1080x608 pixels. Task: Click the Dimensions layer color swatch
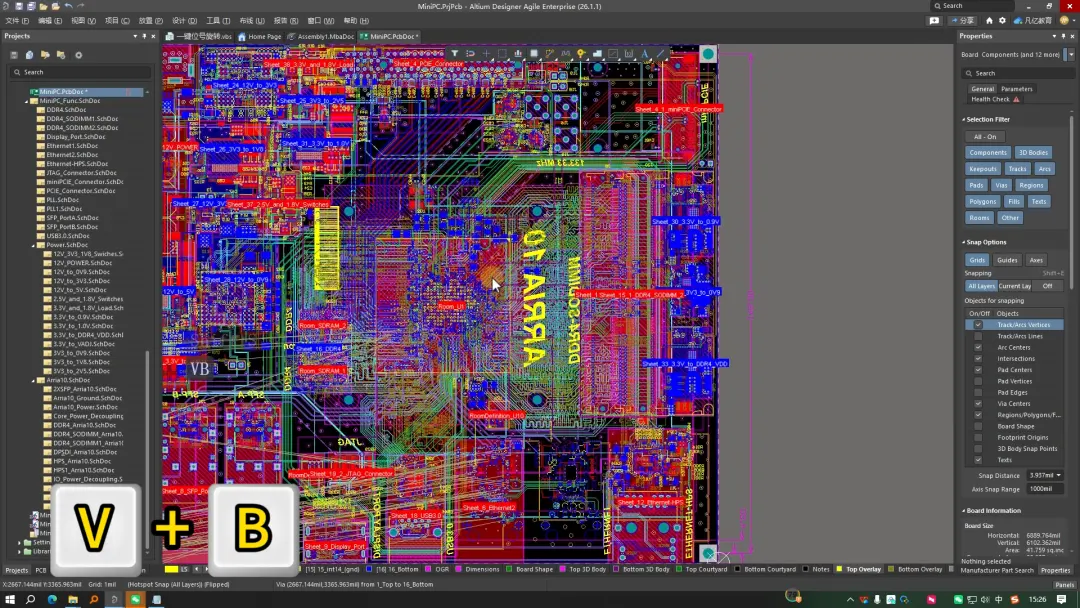tap(458, 569)
